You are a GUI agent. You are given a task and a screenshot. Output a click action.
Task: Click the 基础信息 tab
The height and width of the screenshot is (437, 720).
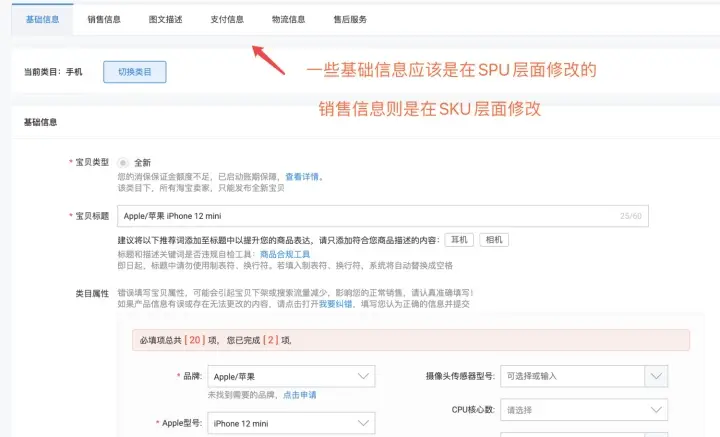(41, 19)
